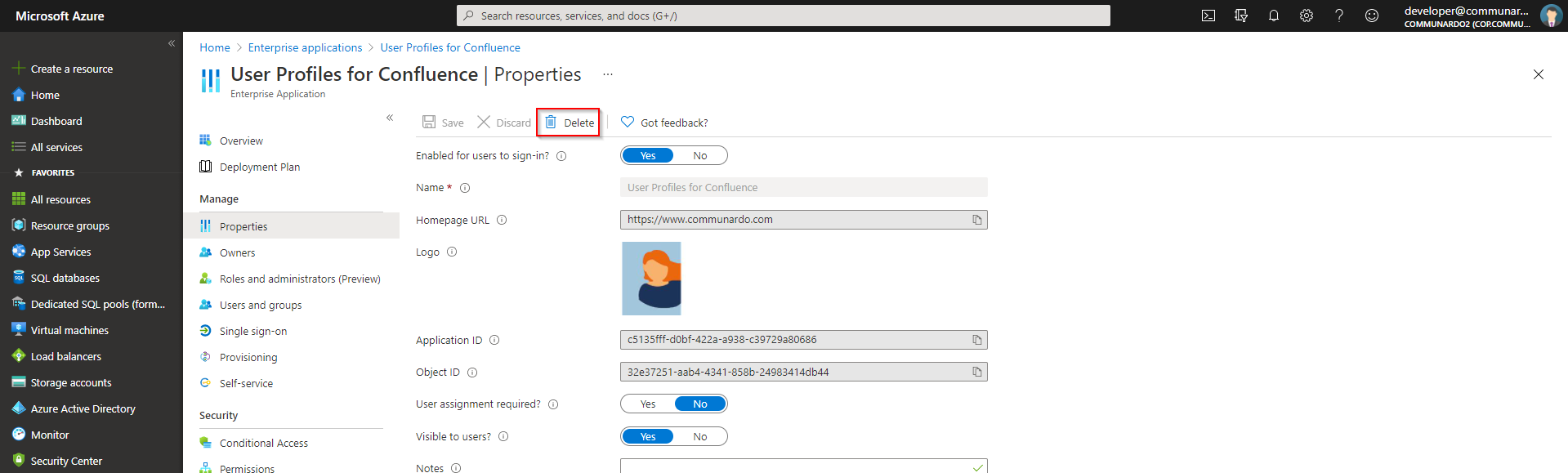Show info tooltip for Application ID
1568x473 pixels.
494,340
